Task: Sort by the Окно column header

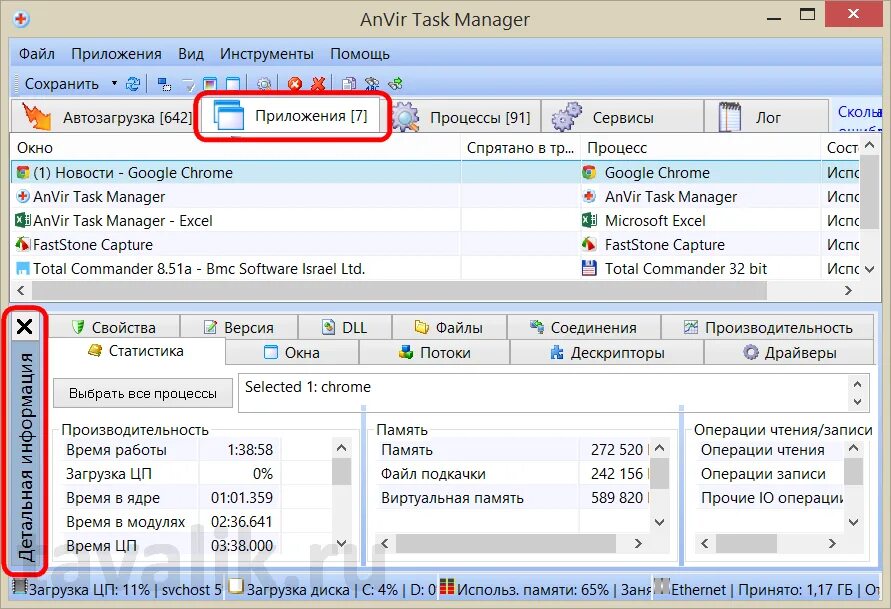Action: tap(235, 148)
